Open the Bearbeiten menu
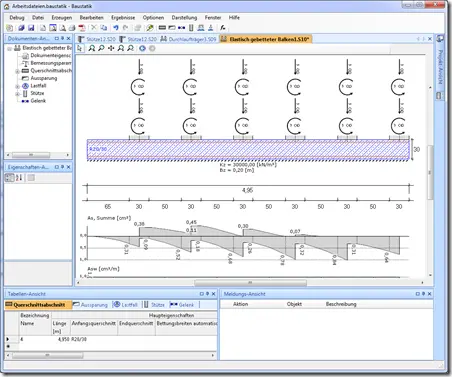 [92, 17]
